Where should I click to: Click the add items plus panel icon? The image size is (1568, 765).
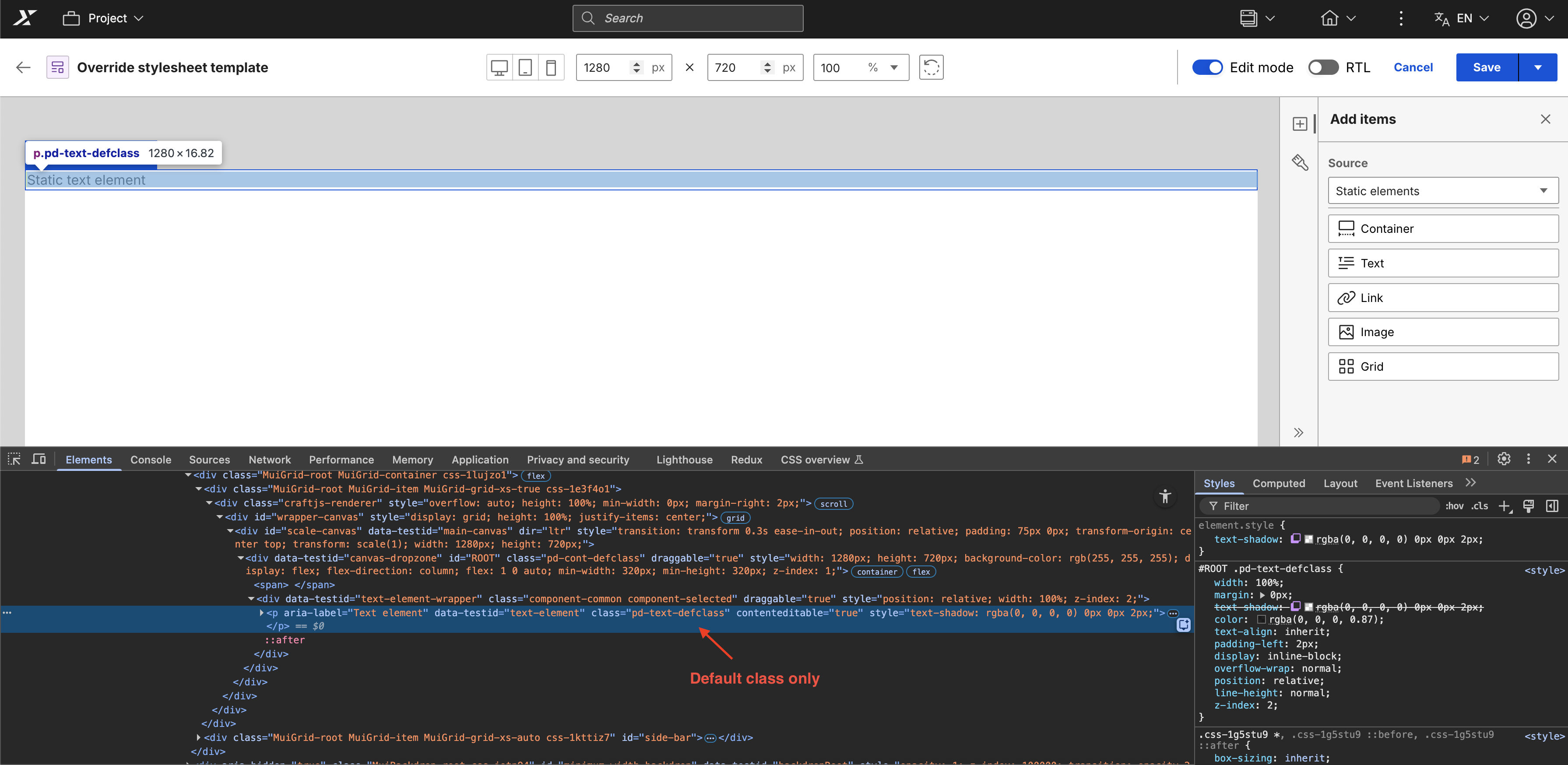[1300, 123]
